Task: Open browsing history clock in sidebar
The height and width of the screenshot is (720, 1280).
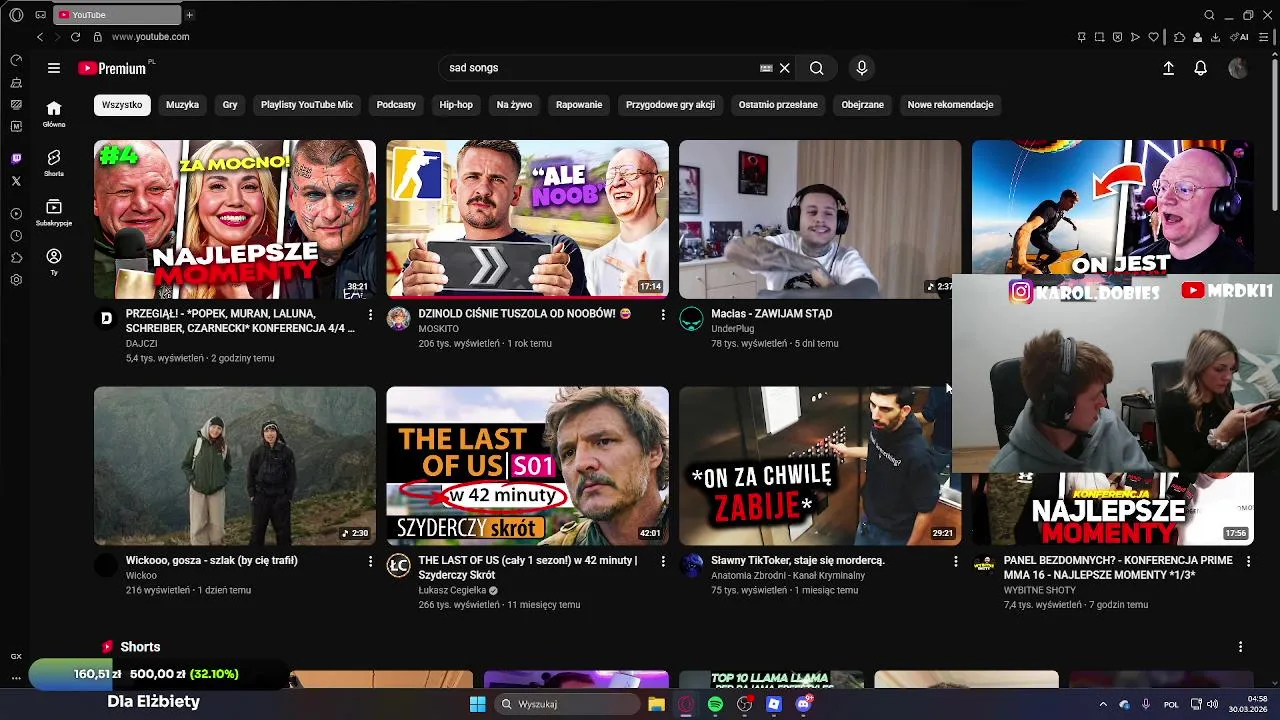Action: (16, 236)
